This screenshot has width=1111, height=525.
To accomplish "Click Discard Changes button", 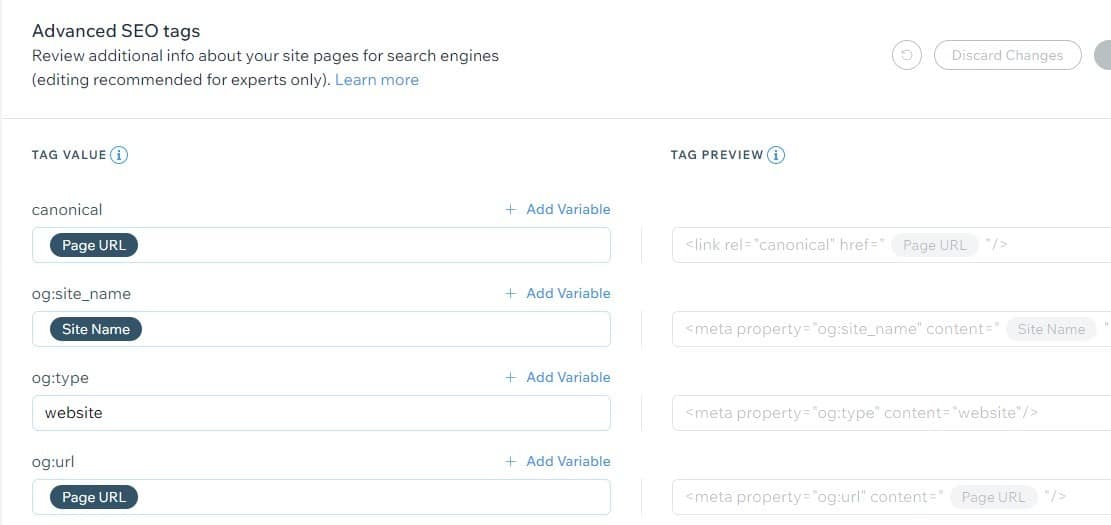I will 1008,55.
